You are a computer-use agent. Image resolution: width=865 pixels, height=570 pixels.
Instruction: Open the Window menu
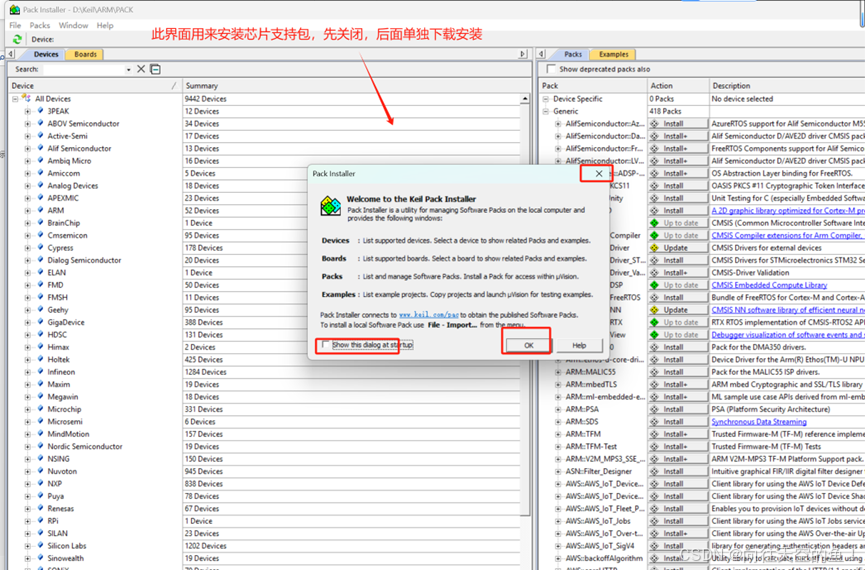coord(73,25)
